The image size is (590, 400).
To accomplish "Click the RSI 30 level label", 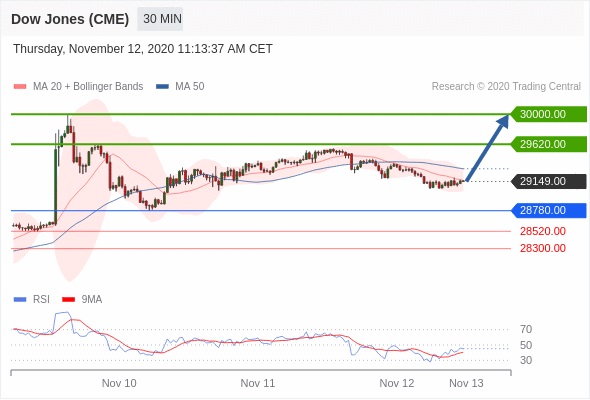I will point(526,360).
